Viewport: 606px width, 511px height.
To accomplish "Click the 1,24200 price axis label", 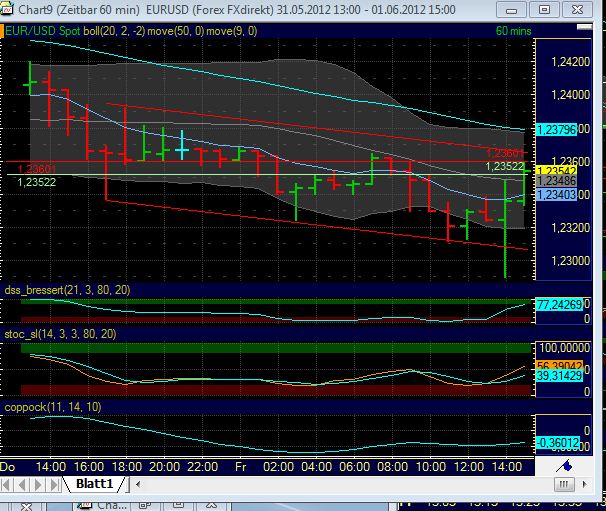I will [x=570, y=61].
